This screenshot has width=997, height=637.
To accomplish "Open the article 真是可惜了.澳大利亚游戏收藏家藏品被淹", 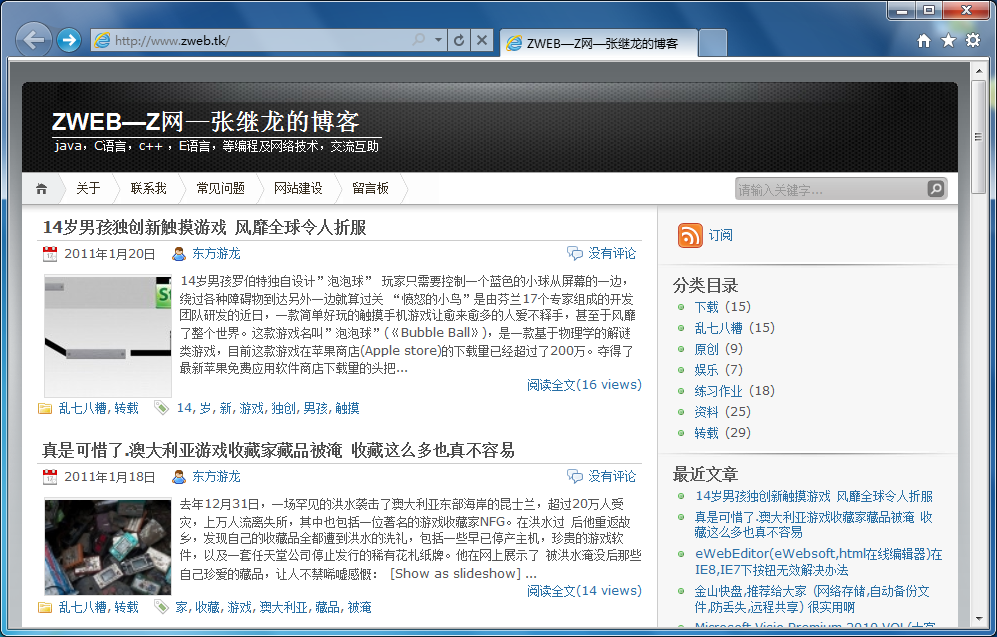I will [278, 450].
